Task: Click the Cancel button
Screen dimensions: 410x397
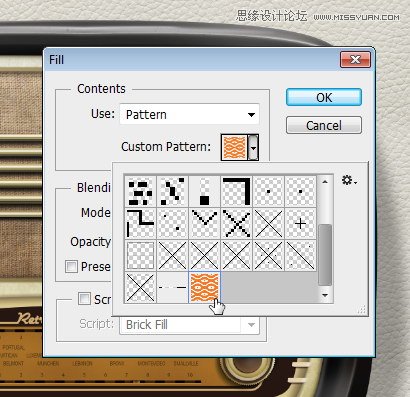Action: [x=324, y=125]
